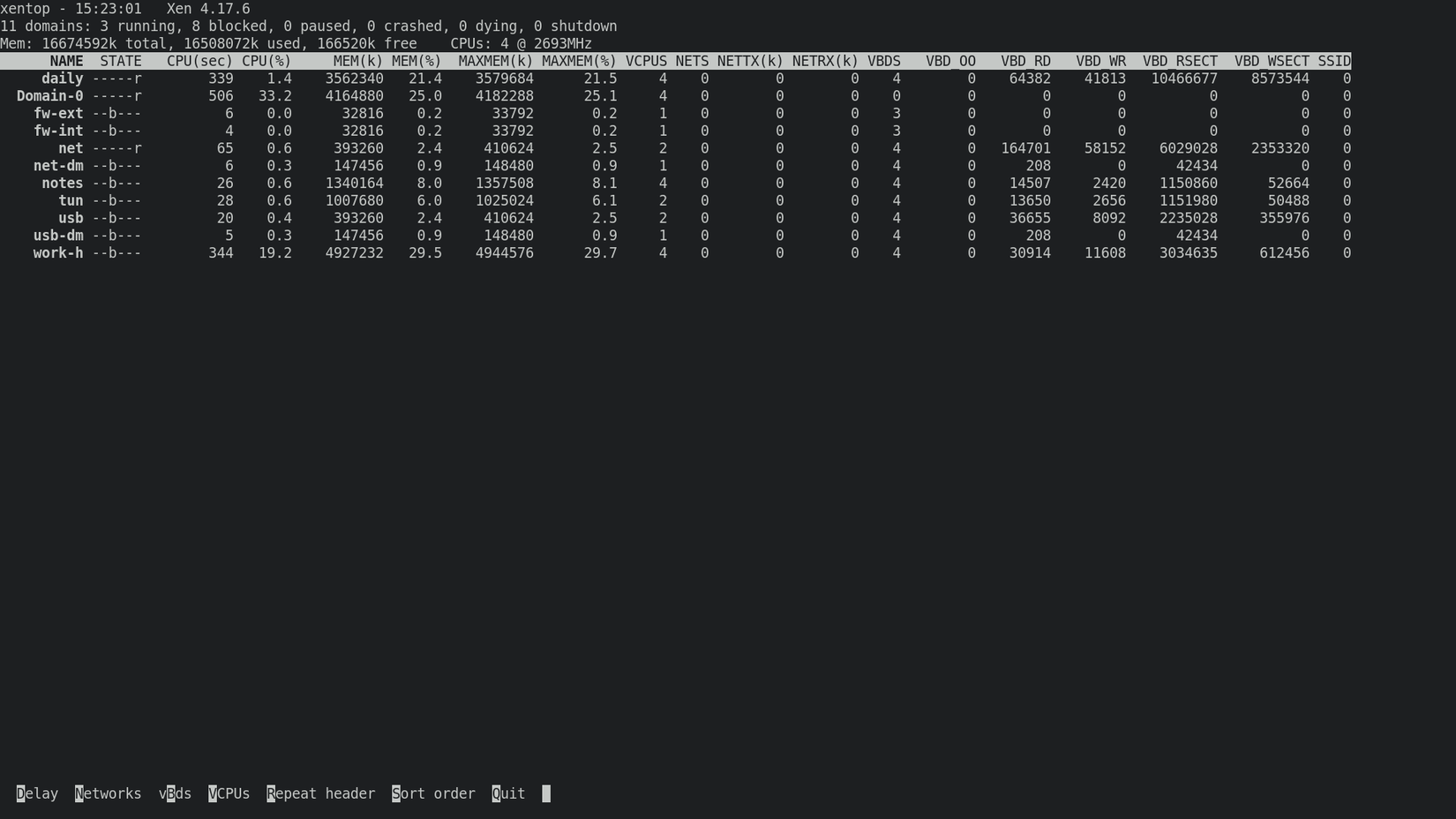This screenshot has height=819, width=1456.
Task: Select the usb domain name
Action: (71, 218)
